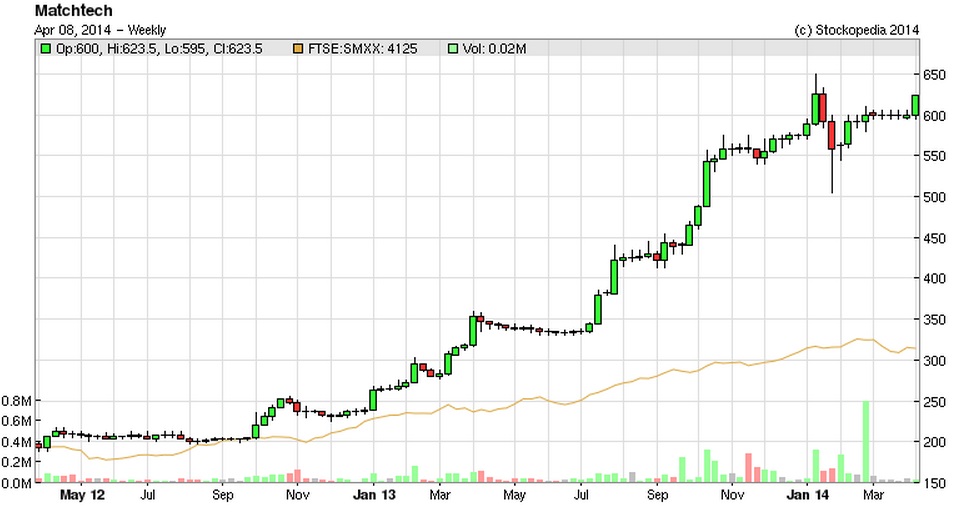This screenshot has width=962, height=520.
Task: Click the 'Op:600, Hi:623.5, Lo:595, Cl:623.5' legend text
Action: tap(159, 48)
